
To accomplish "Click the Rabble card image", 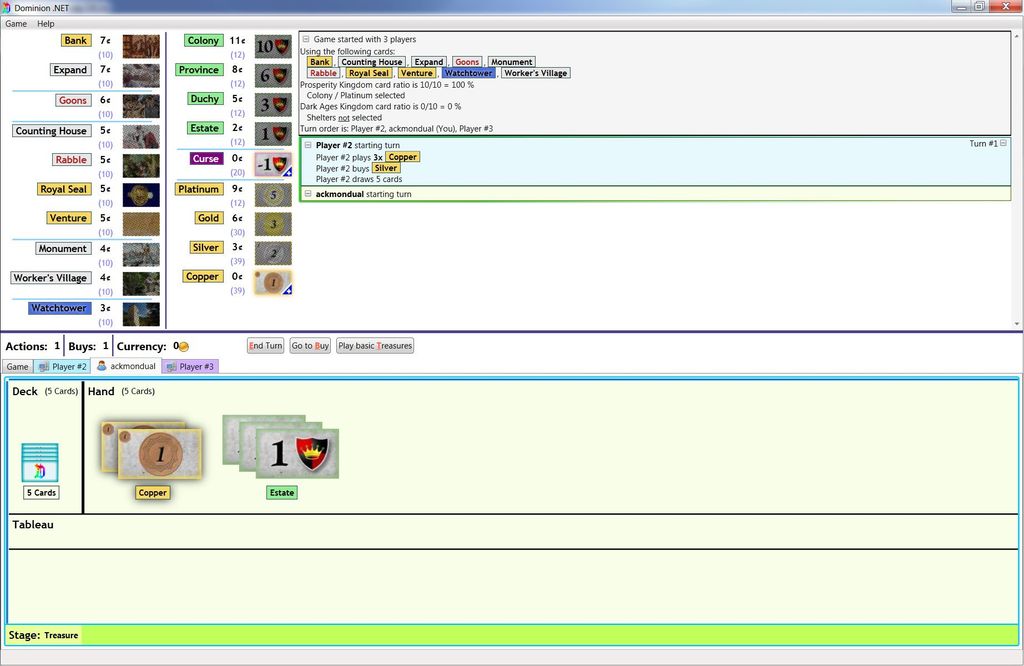I will coord(141,166).
